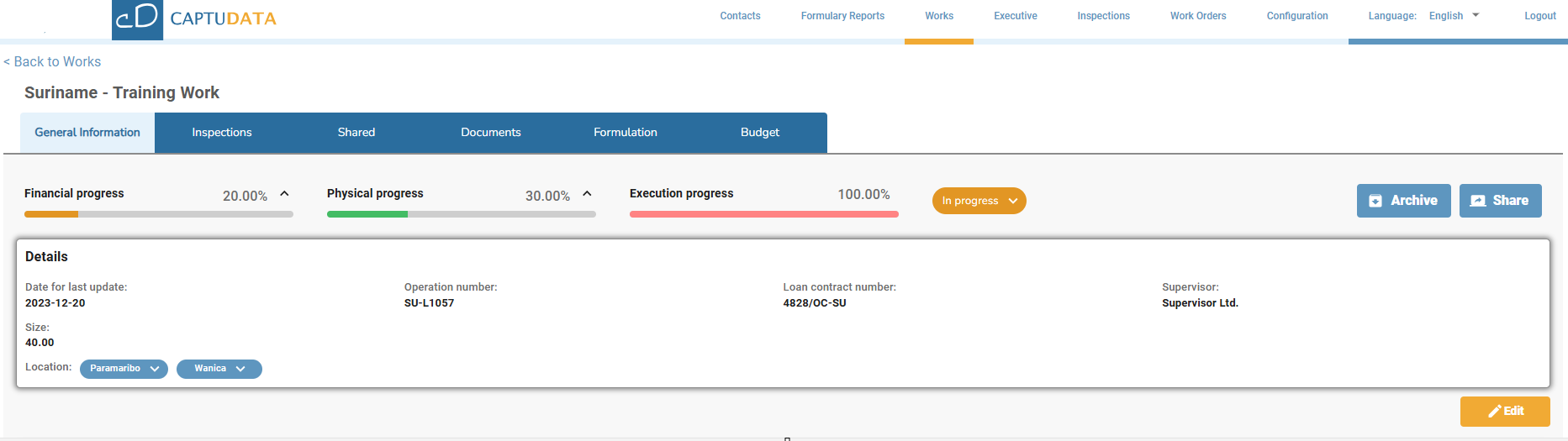Click the CaptuData logo icon
This screenshot has height=441, width=1568.
(137, 19)
